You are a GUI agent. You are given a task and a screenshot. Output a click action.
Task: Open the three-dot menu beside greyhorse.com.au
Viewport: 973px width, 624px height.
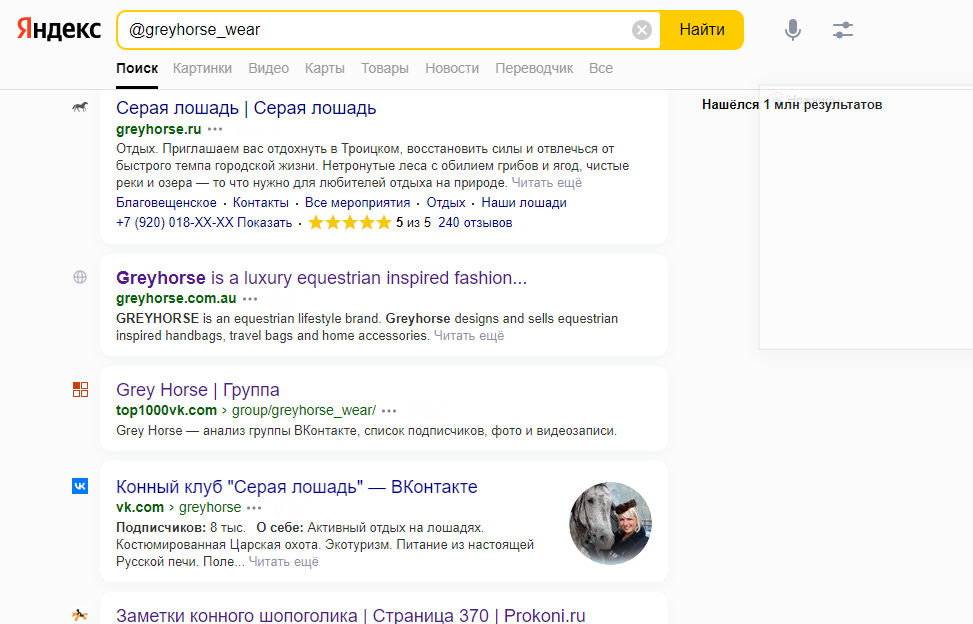click(x=250, y=299)
